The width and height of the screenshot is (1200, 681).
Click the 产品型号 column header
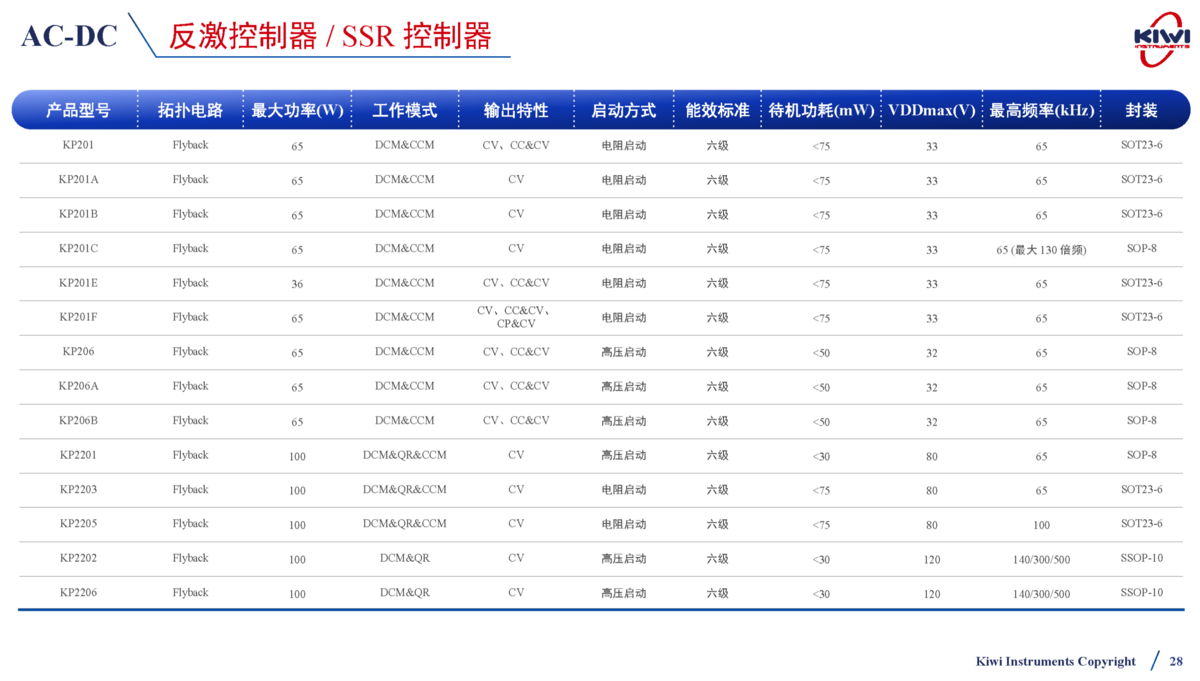point(78,110)
